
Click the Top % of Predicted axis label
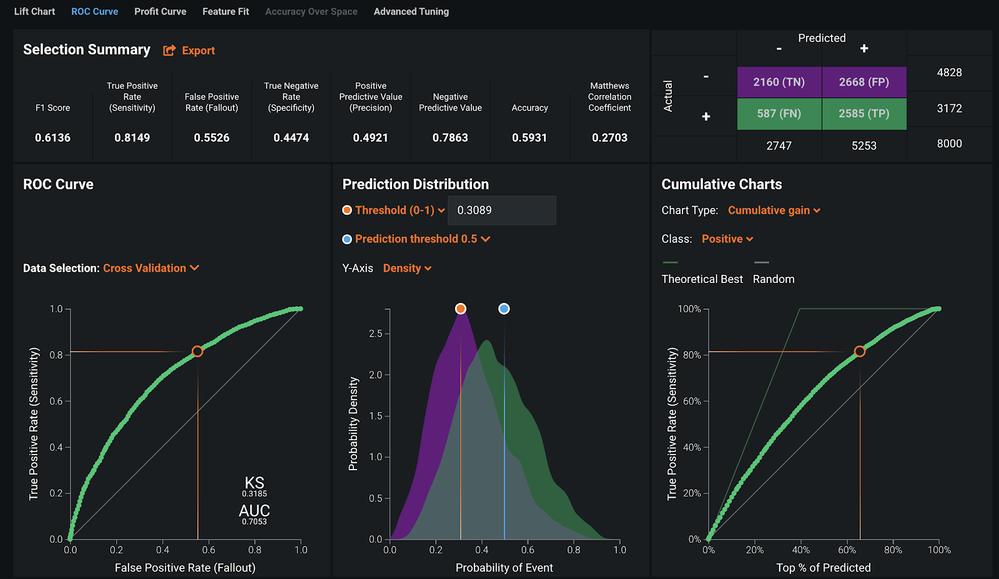click(x=823, y=568)
